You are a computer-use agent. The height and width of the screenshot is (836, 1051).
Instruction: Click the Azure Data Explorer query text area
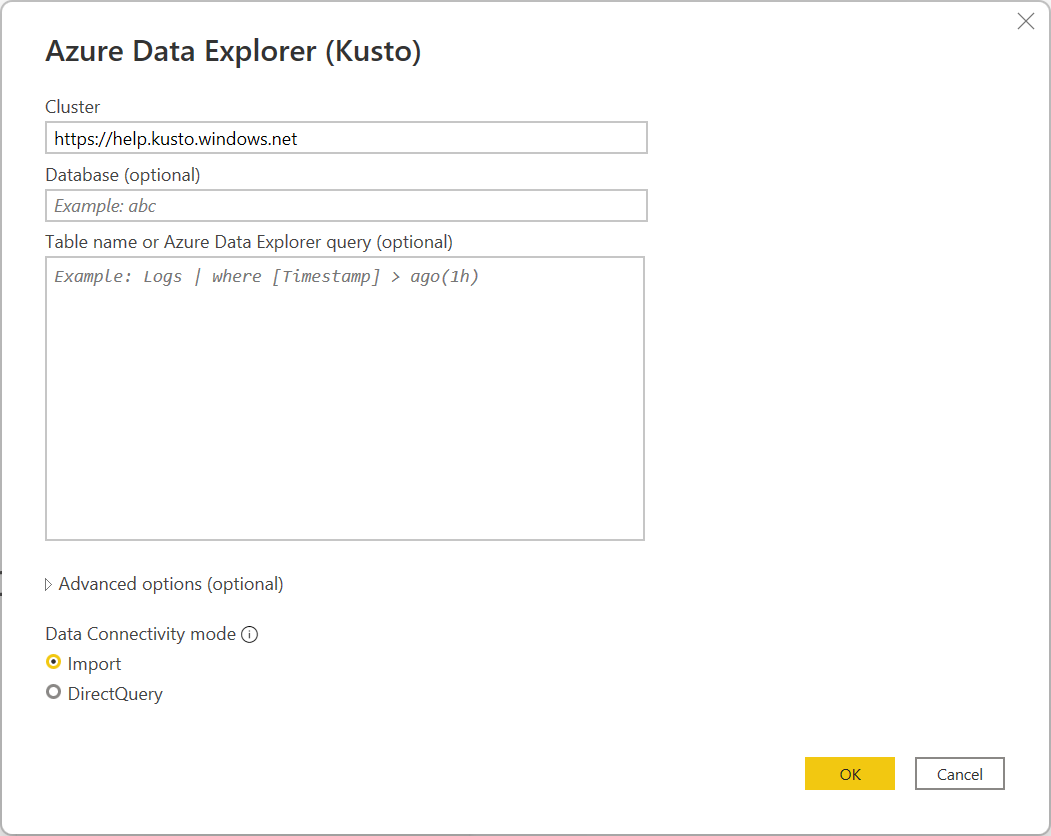tap(345, 397)
